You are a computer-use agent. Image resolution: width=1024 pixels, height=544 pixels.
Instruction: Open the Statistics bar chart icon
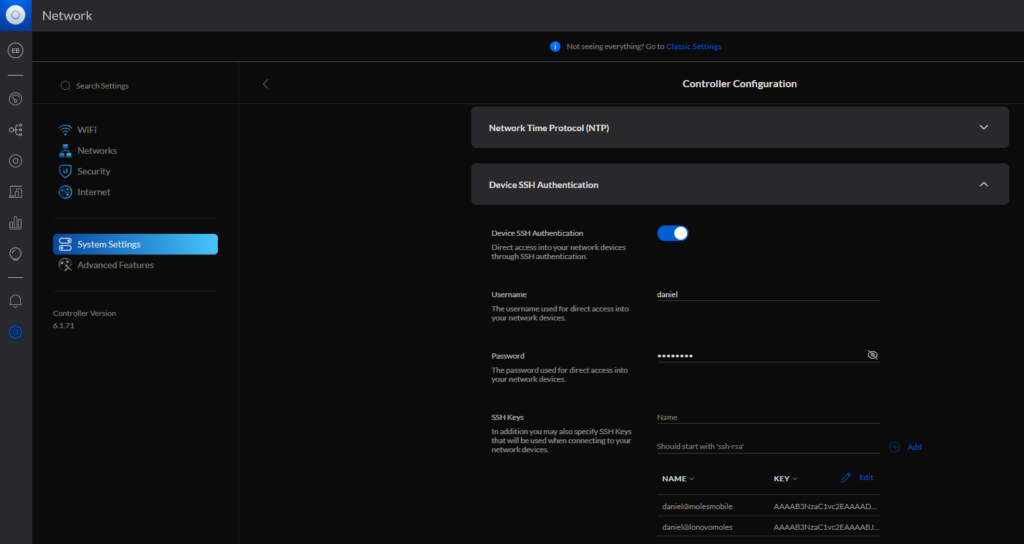coord(15,223)
